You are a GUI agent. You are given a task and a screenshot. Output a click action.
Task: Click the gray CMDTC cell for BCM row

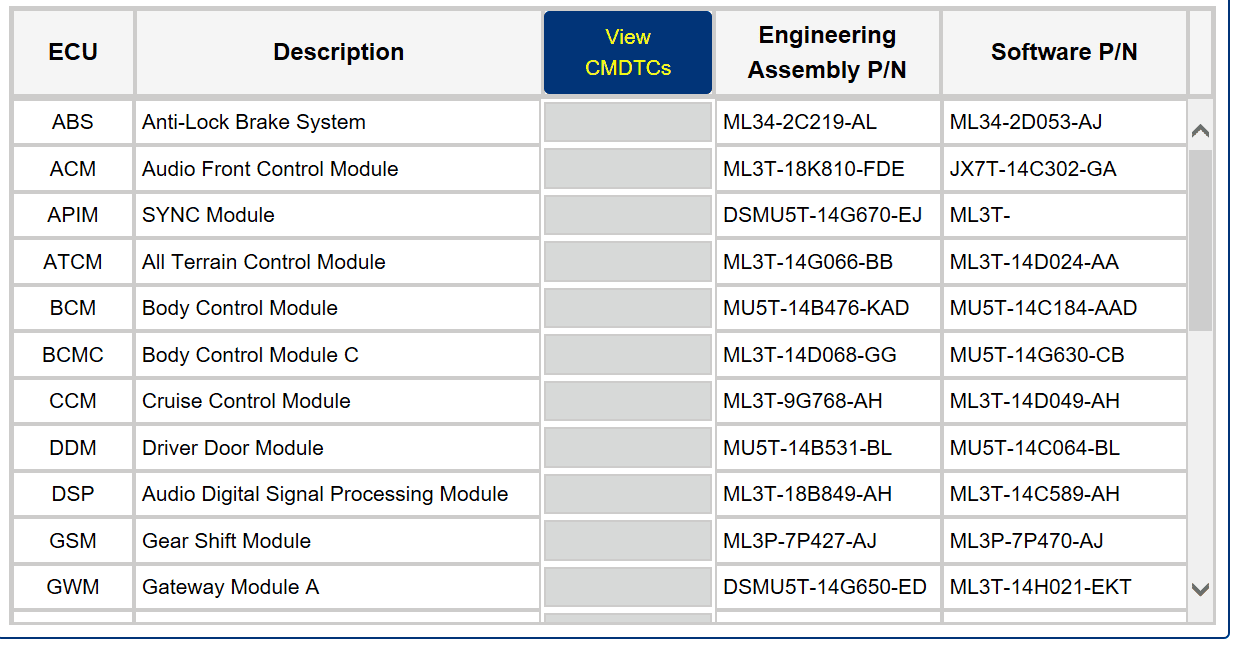click(627, 308)
